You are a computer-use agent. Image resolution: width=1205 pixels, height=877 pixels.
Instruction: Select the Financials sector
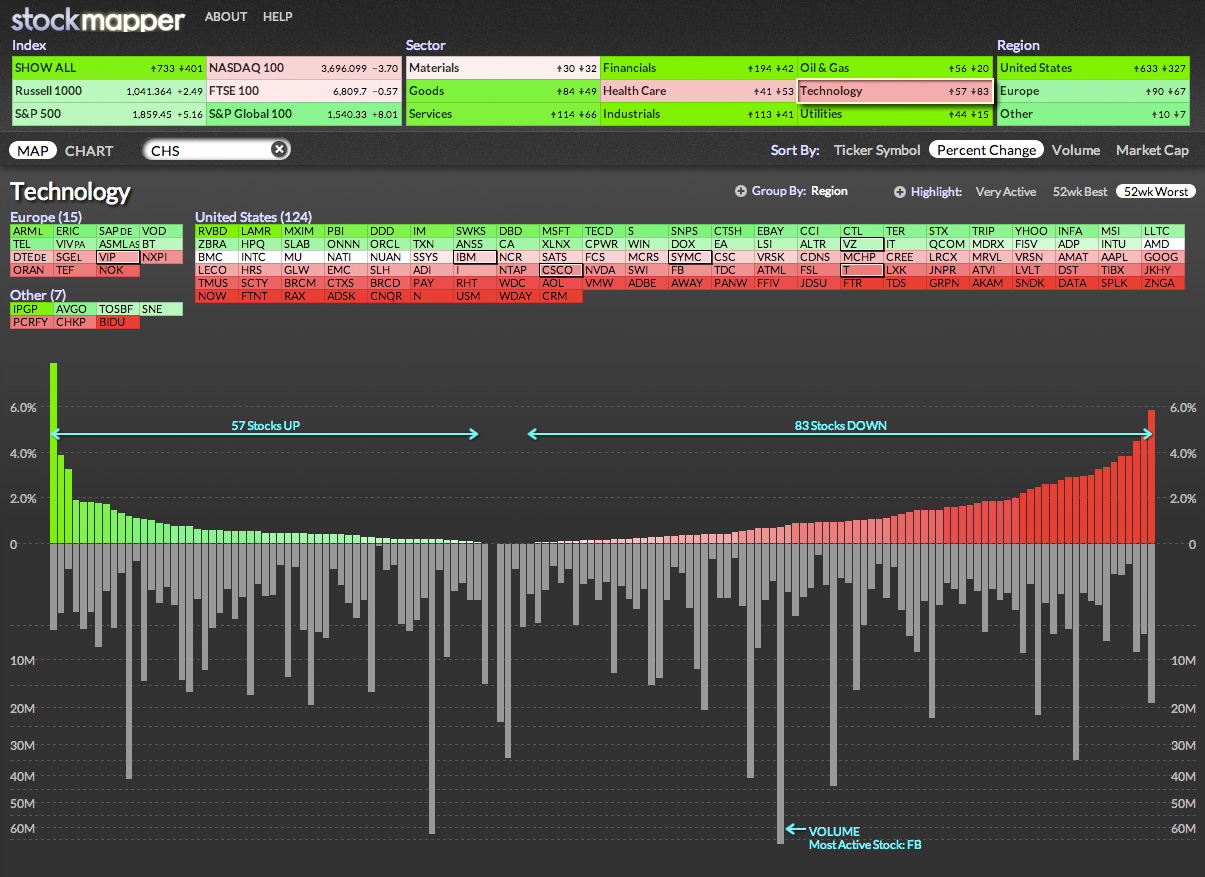(x=698, y=68)
